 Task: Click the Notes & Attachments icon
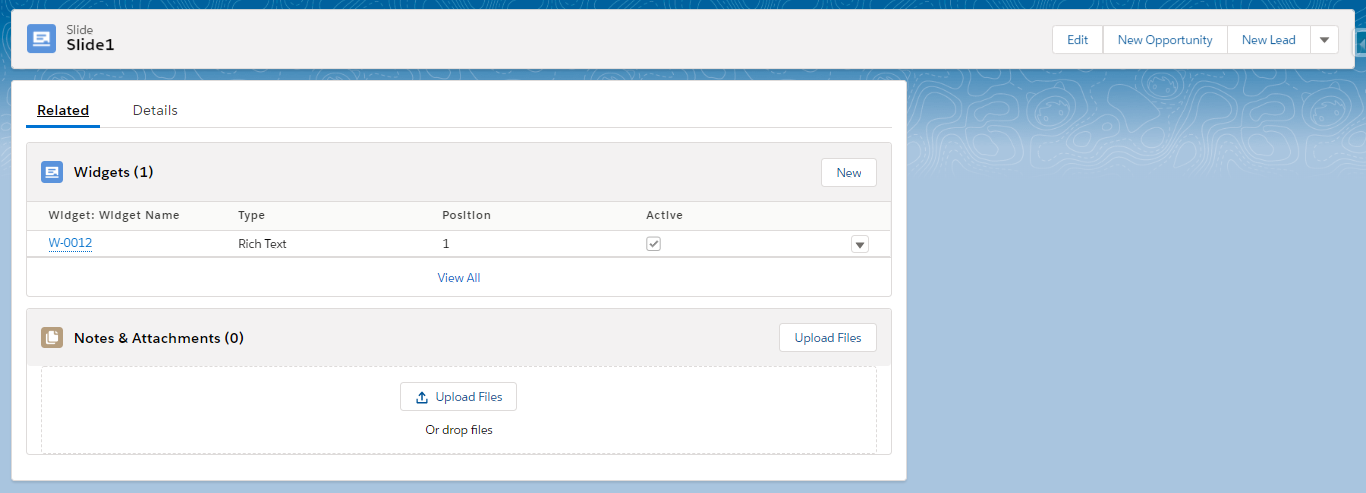click(52, 338)
